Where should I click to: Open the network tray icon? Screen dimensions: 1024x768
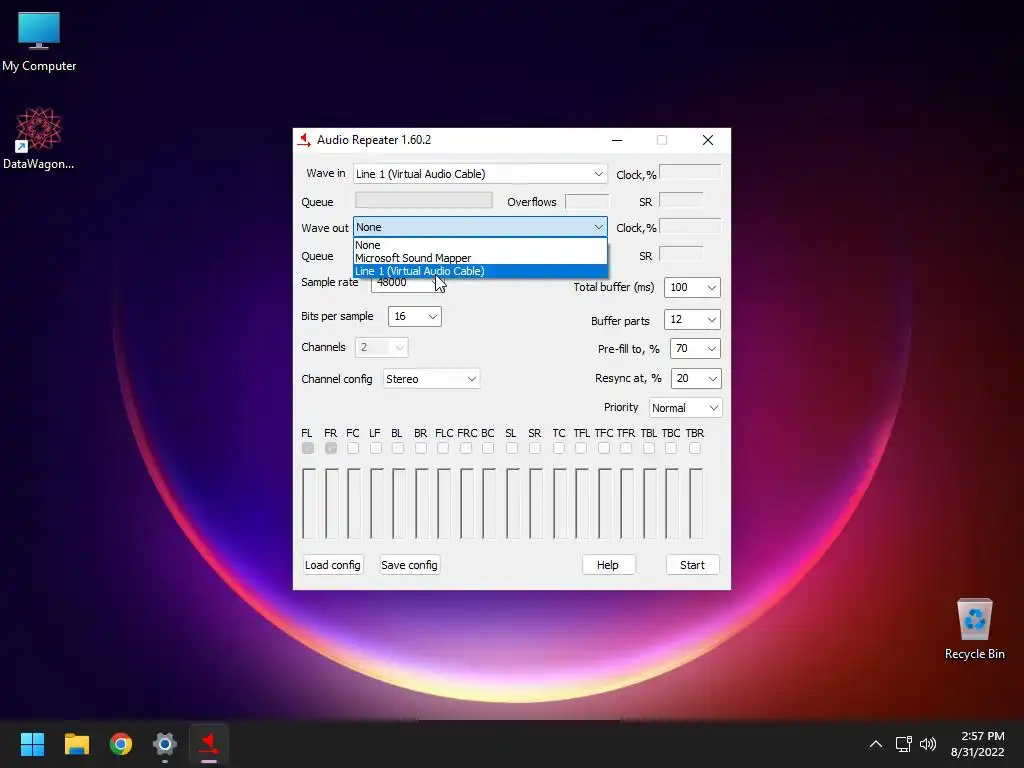point(903,744)
